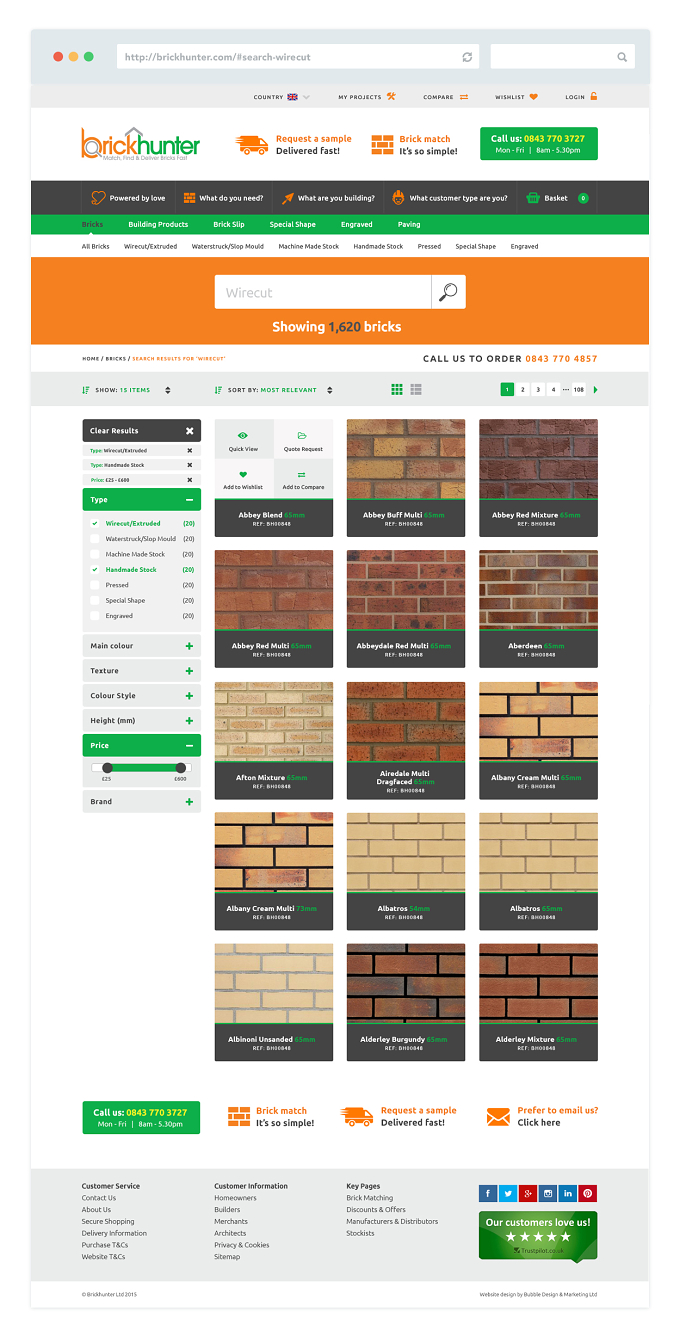Select the Building Products tab
The height and width of the screenshot is (1343, 680).
pos(158,225)
